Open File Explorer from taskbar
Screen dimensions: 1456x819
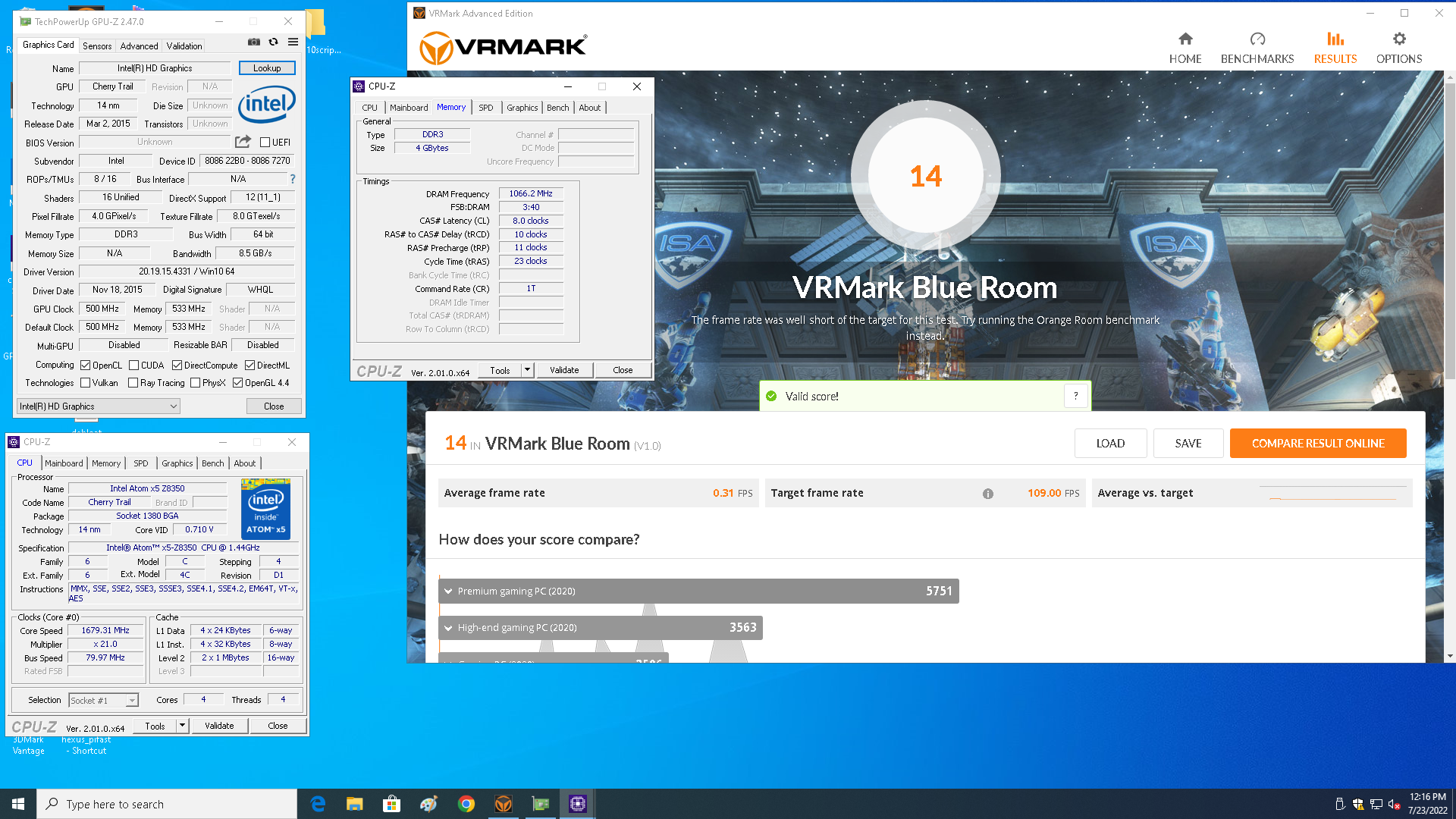pyautogui.click(x=354, y=804)
